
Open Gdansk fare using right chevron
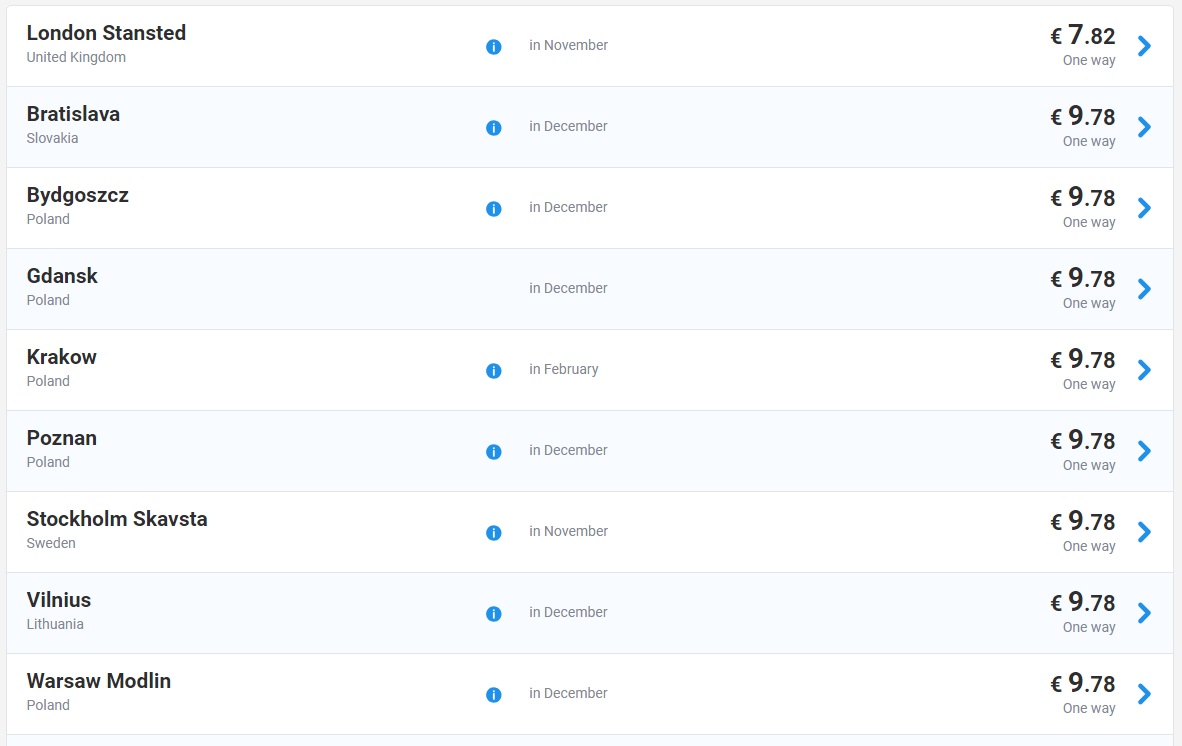pos(1145,289)
